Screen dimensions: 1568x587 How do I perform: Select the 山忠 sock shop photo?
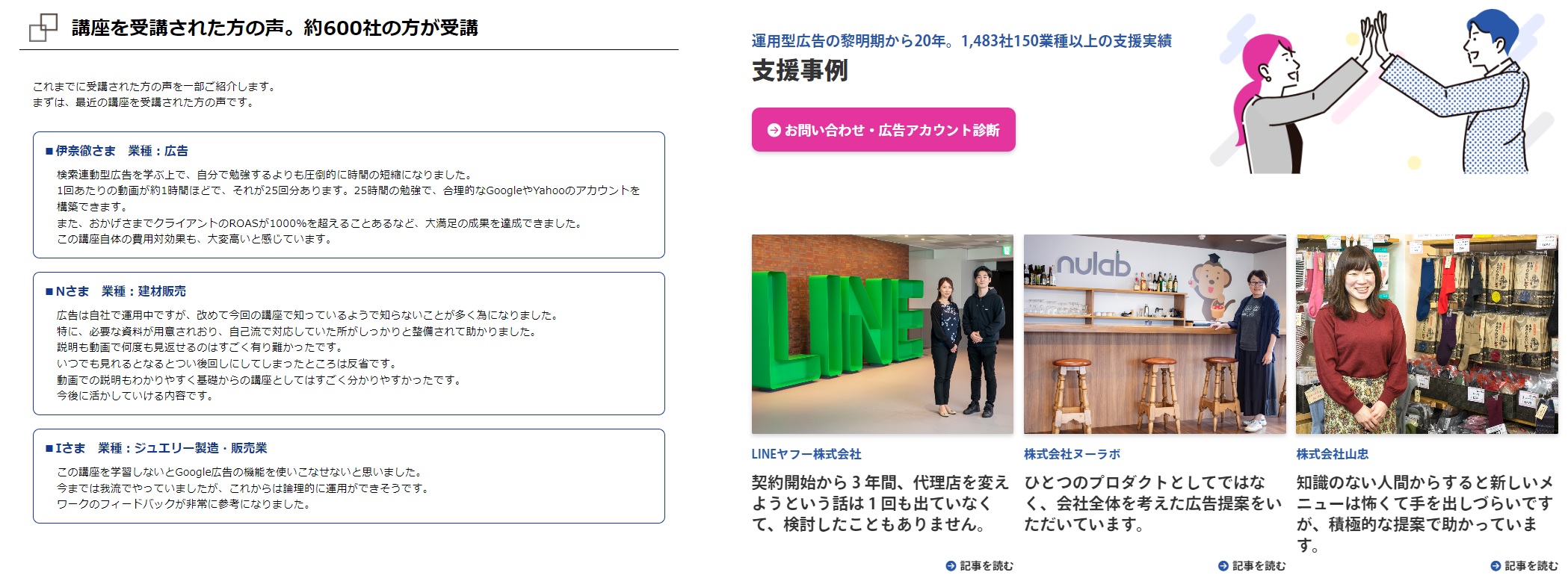1427,334
